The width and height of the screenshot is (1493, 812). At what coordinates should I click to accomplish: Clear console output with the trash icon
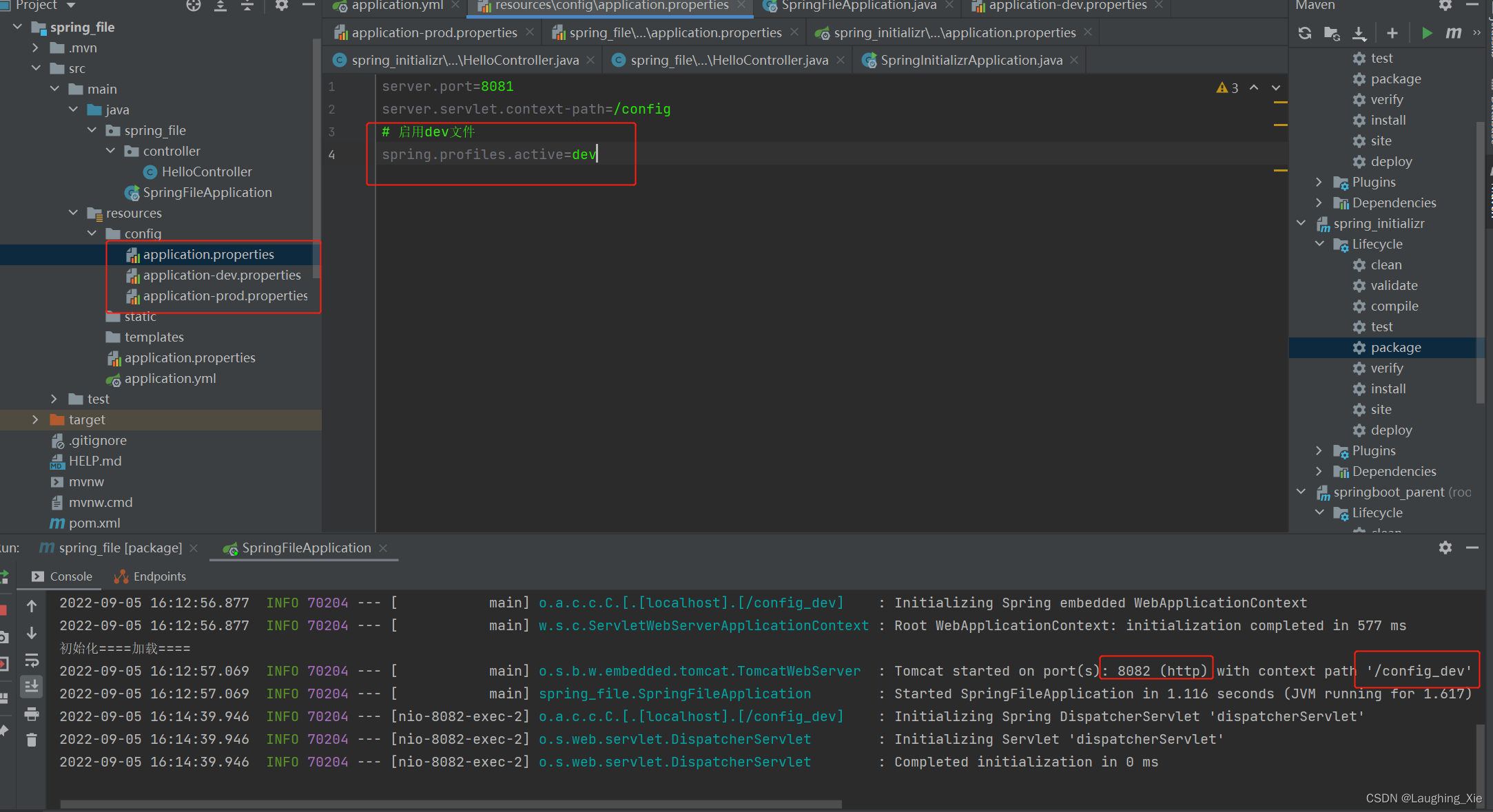[32, 738]
